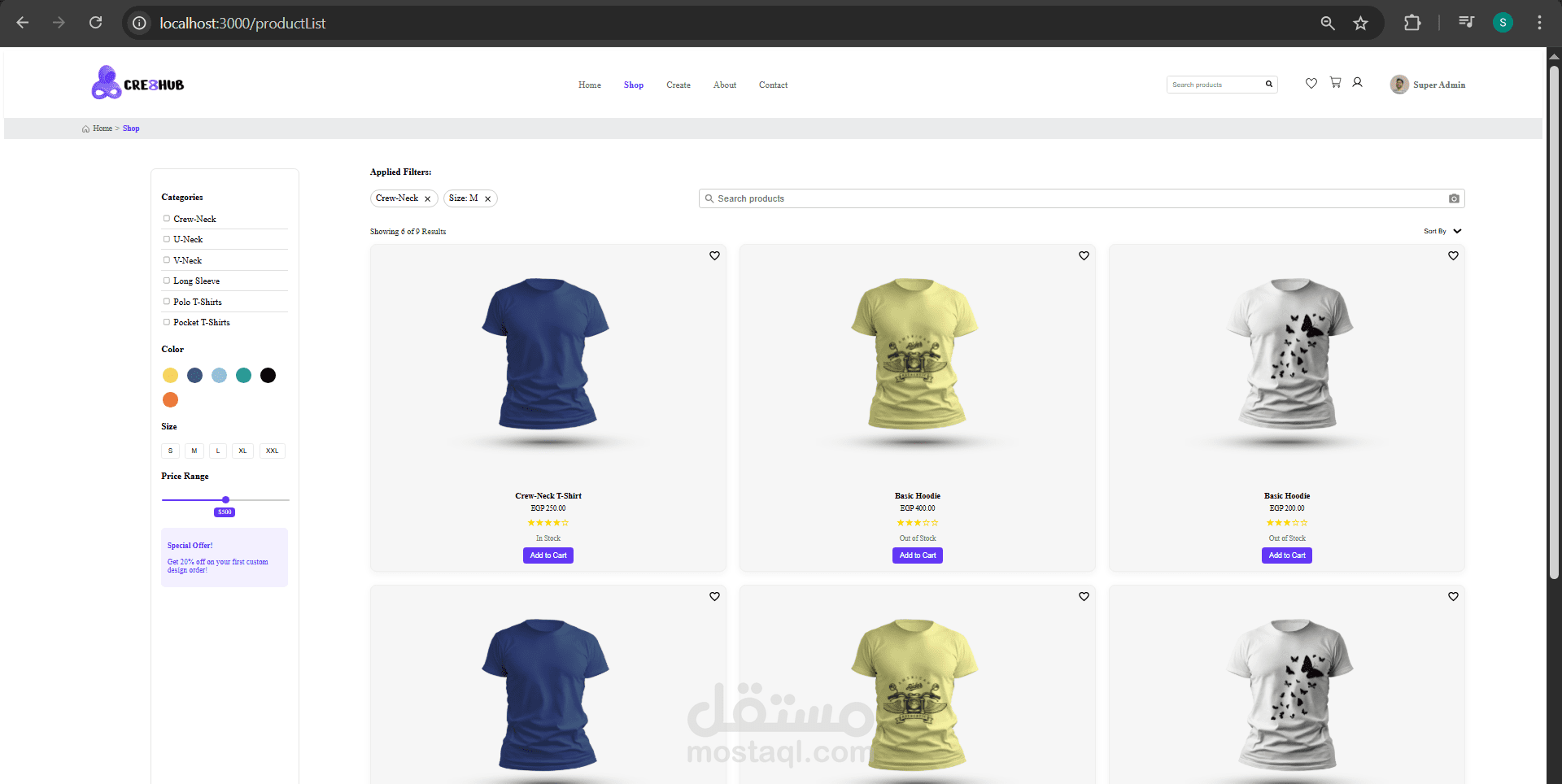The image size is (1562, 784).
Task: Click the browser address bar URL
Action: click(x=242, y=24)
